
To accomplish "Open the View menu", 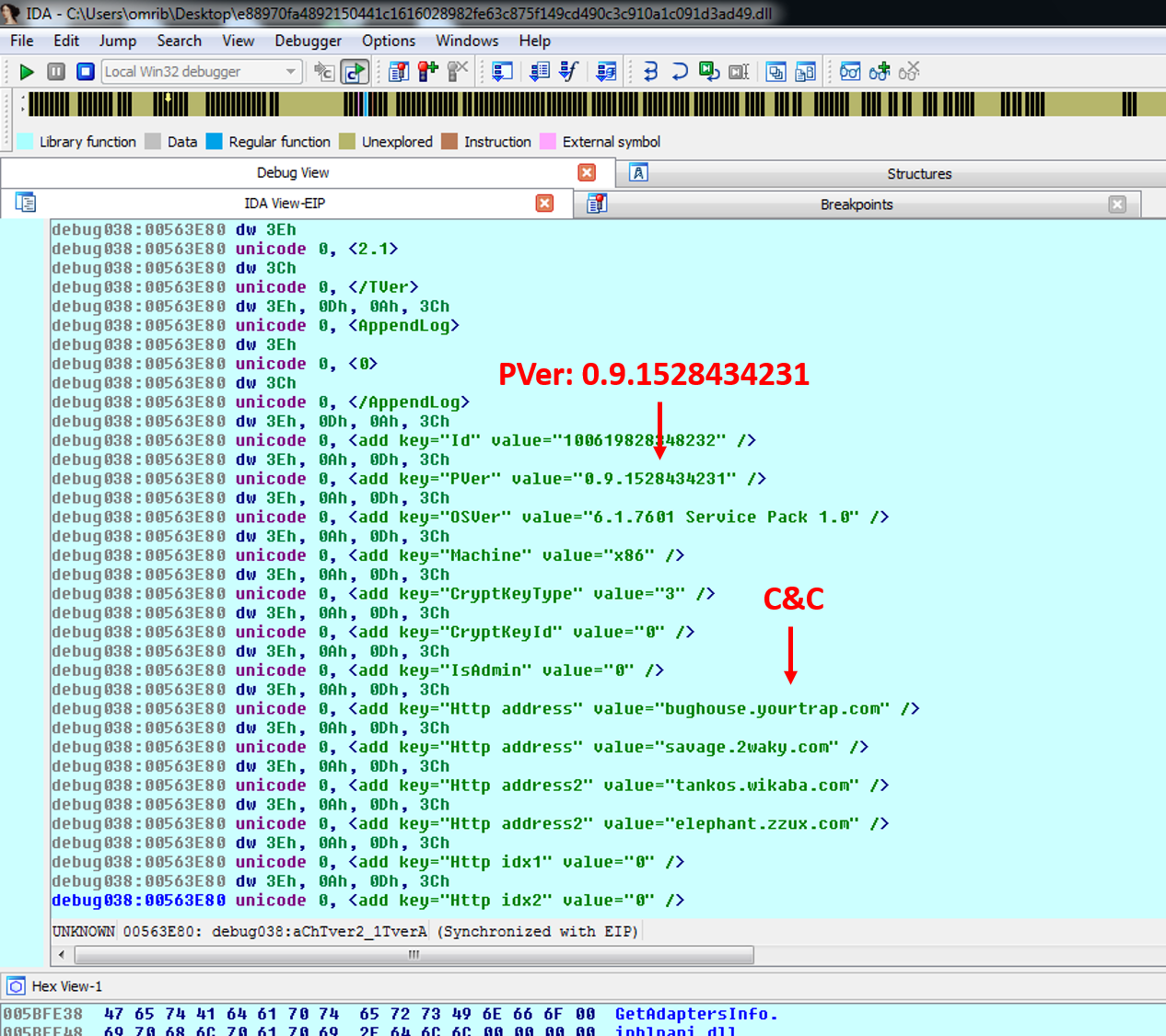I will click(239, 41).
